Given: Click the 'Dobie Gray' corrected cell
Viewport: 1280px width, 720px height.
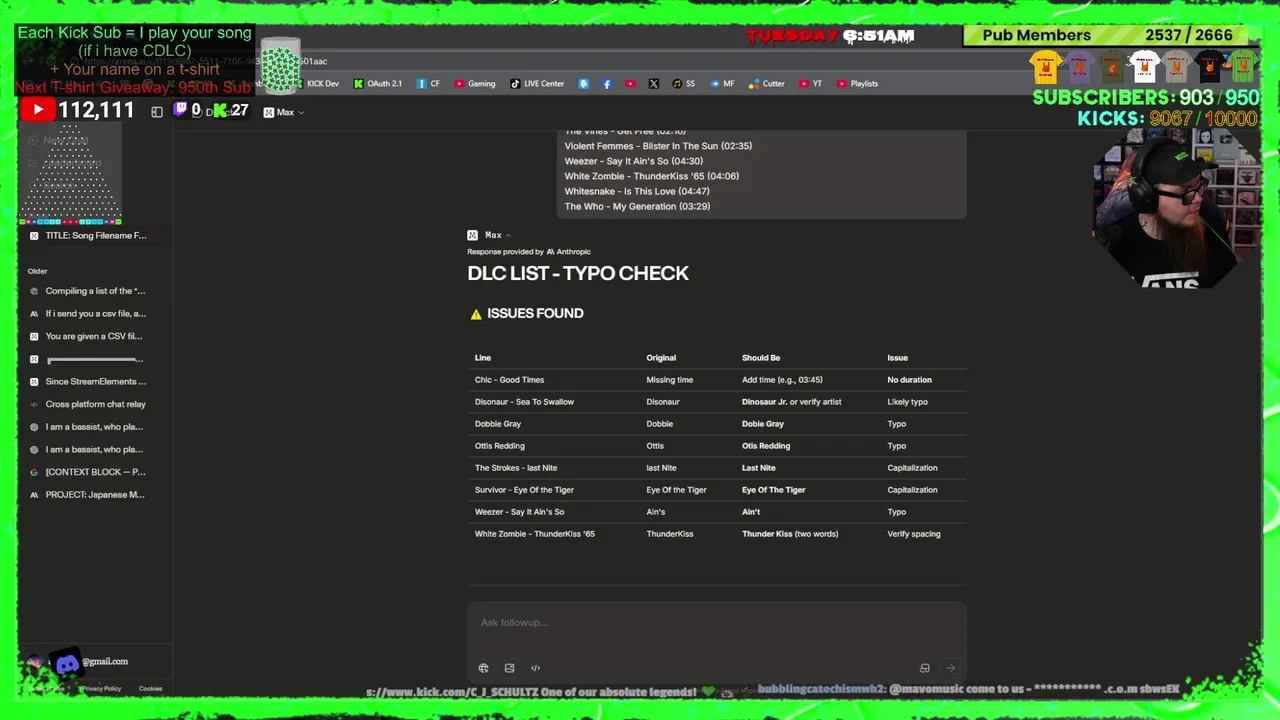Looking at the screenshot, I should 763,424.
